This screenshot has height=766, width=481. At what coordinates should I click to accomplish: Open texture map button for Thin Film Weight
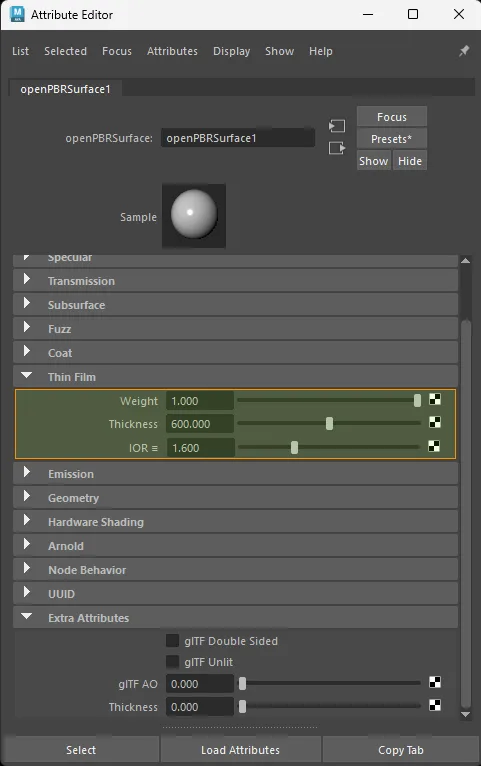pos(435,400)
